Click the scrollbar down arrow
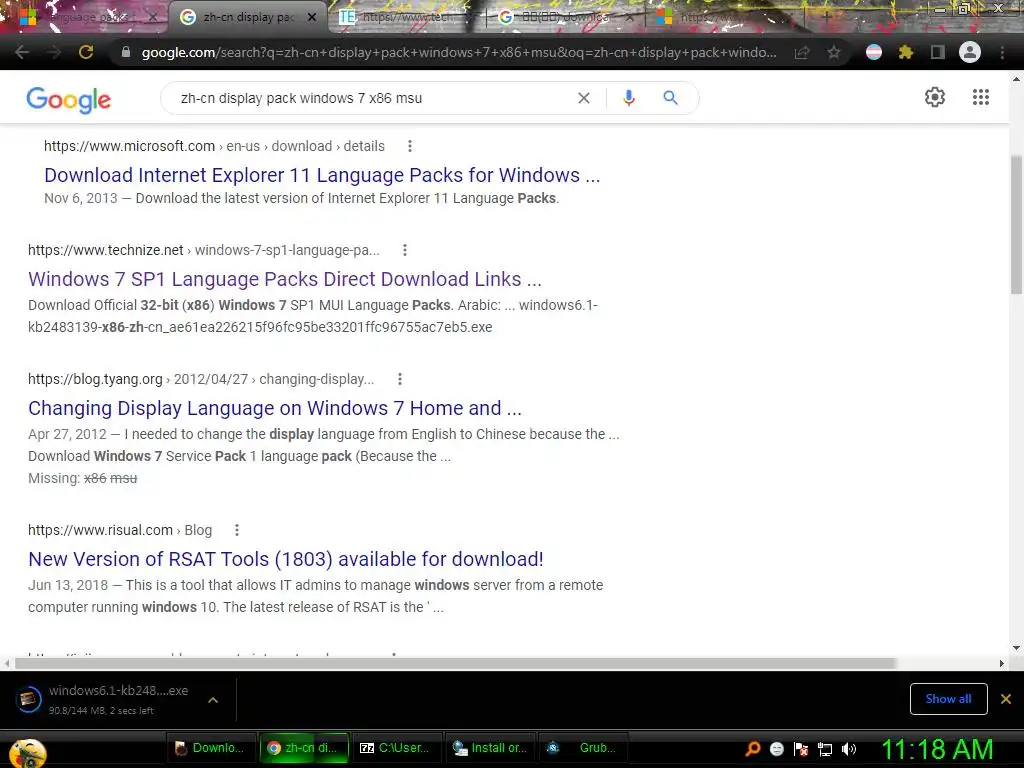Image resolution: width=1024 pixels, height=768 pixels. (1016, 648)
